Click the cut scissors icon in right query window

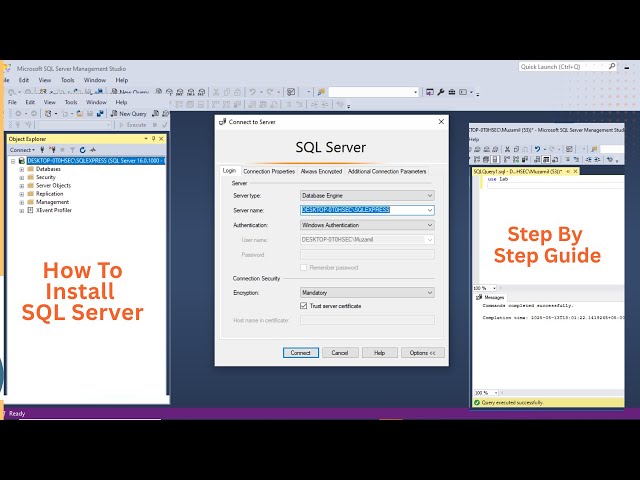[507, 149]
